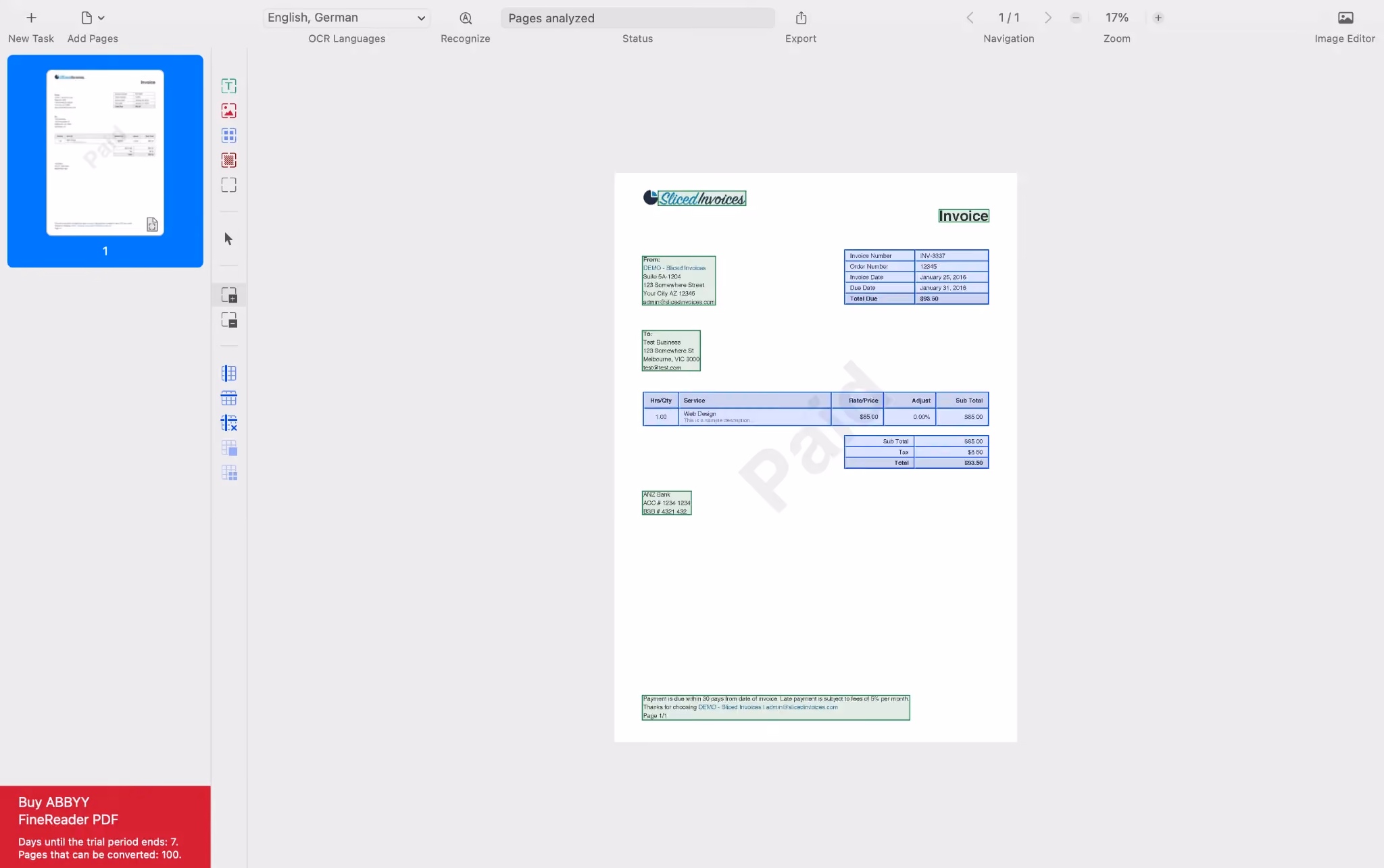The image size is (1384, 868).
Task: Open the Add Pages dropdown
Action: pos(93,18)
